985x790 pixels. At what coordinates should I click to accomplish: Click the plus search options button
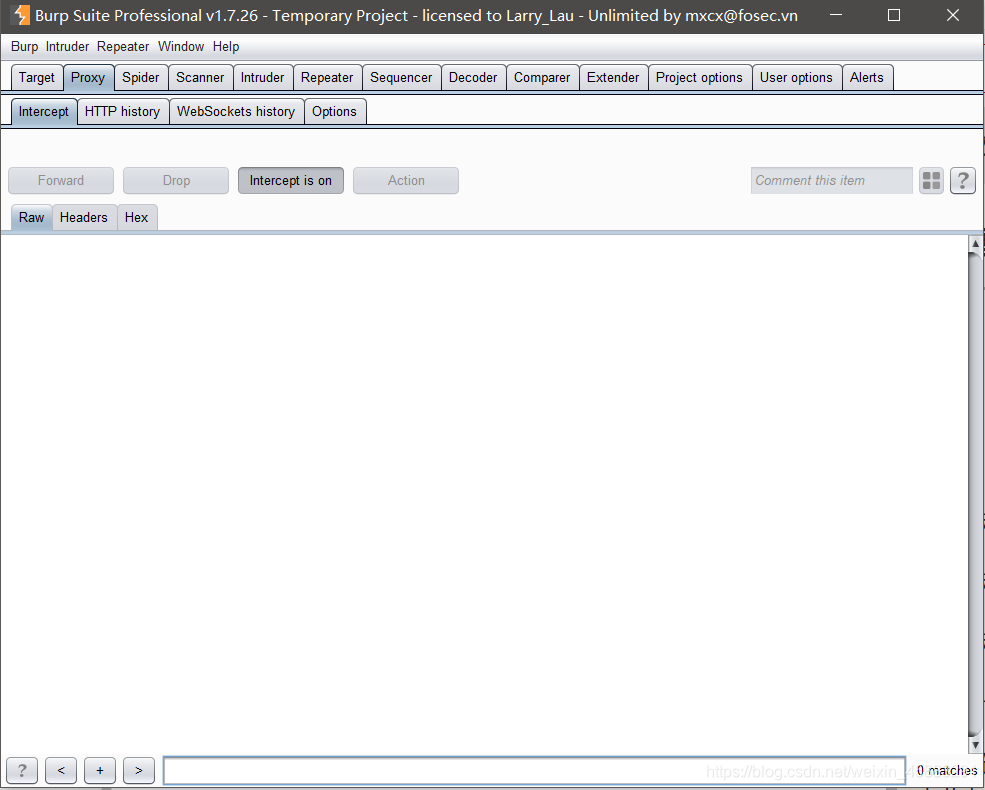coord(100,770)
